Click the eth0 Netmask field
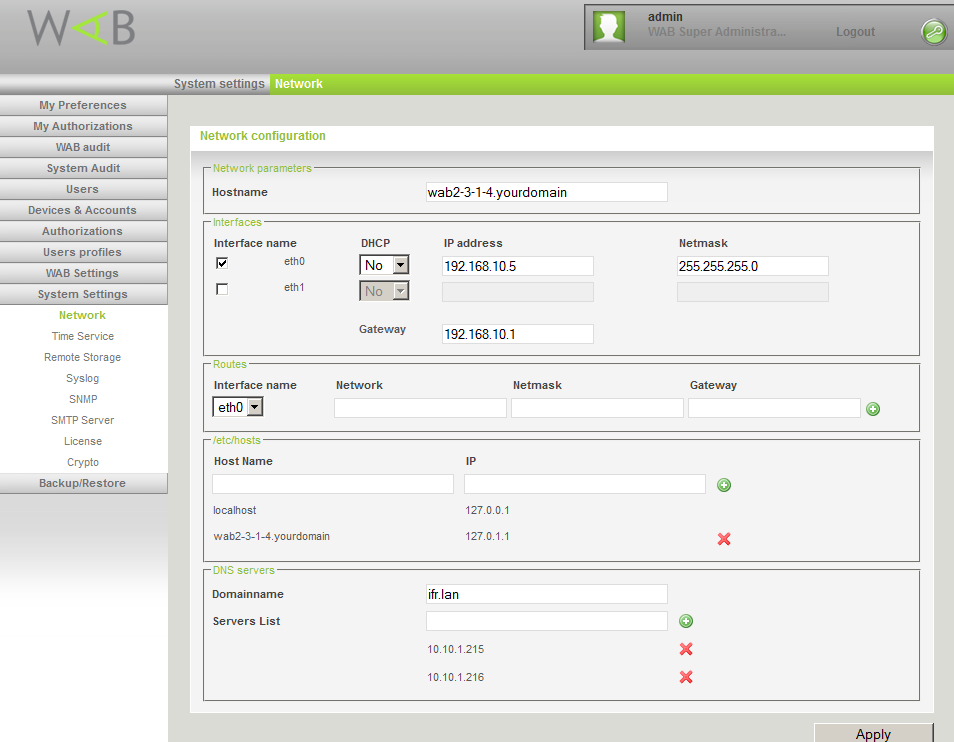 pos(753,266)
